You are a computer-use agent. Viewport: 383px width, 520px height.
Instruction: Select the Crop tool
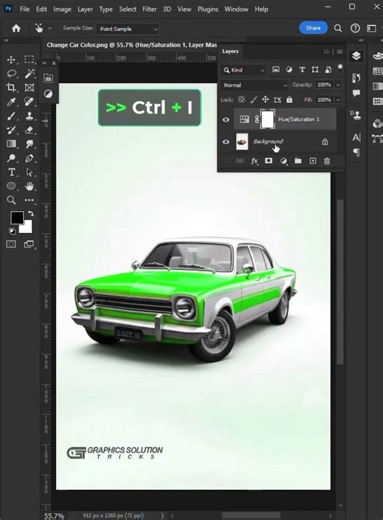[11, 88]
